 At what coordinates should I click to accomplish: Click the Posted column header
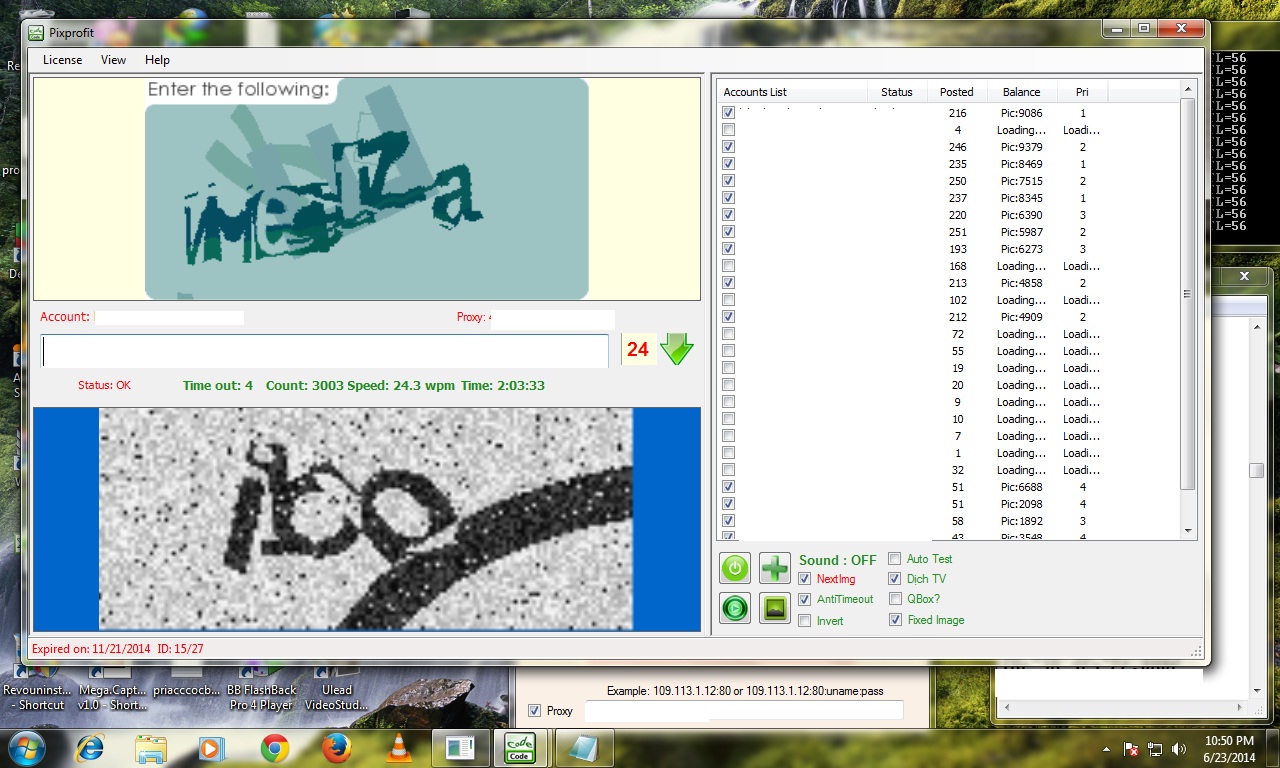coord(956,92)
